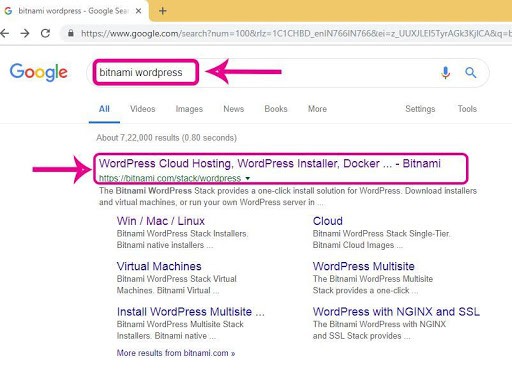Switch to the Books tab
Viewport: 512px width, 370px height.
276,109
